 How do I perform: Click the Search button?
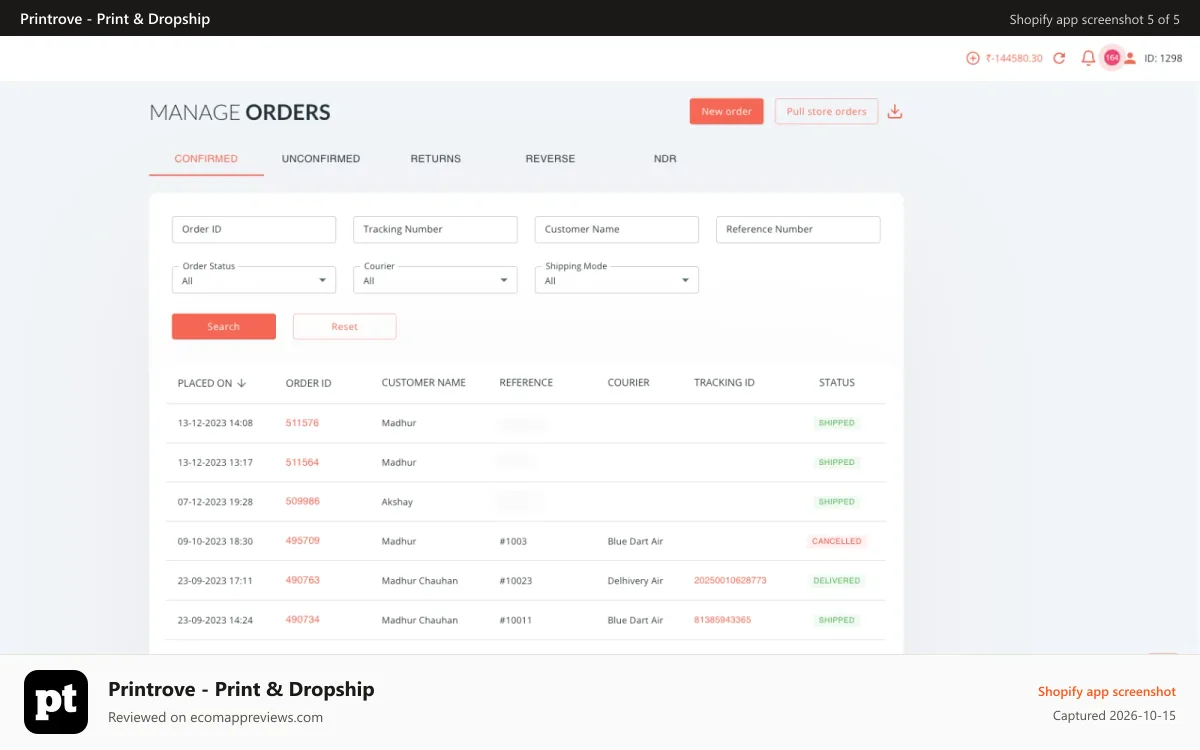224,327
